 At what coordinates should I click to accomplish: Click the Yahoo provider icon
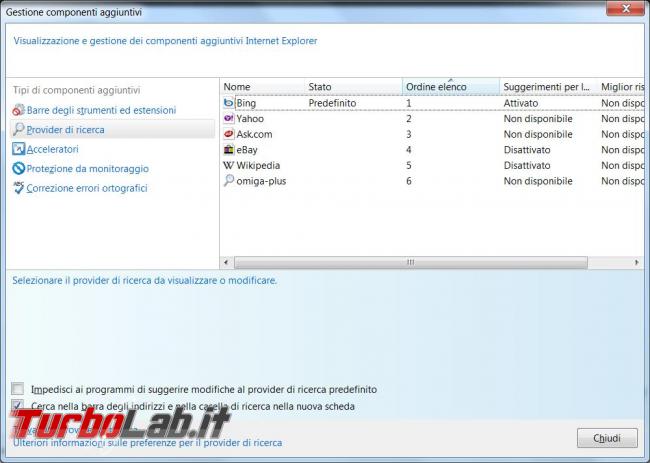coord(228,118)
